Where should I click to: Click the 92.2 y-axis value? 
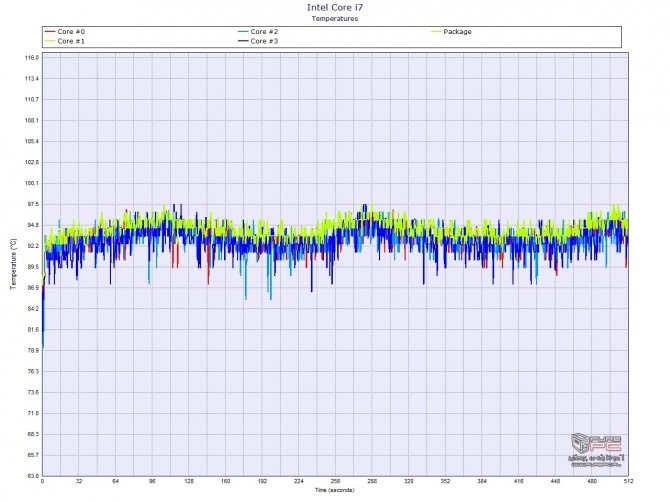(x=33, y=246)
